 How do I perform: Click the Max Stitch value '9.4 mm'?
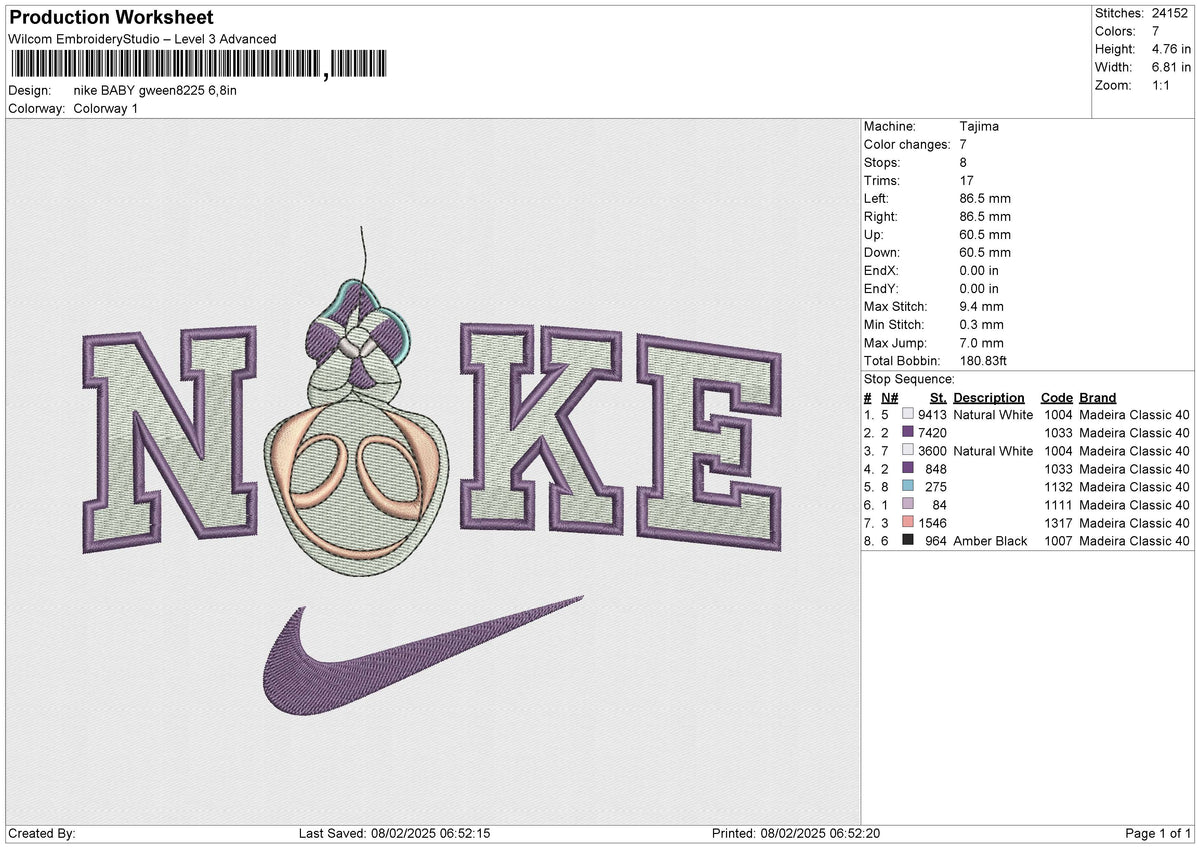point(982,306)
